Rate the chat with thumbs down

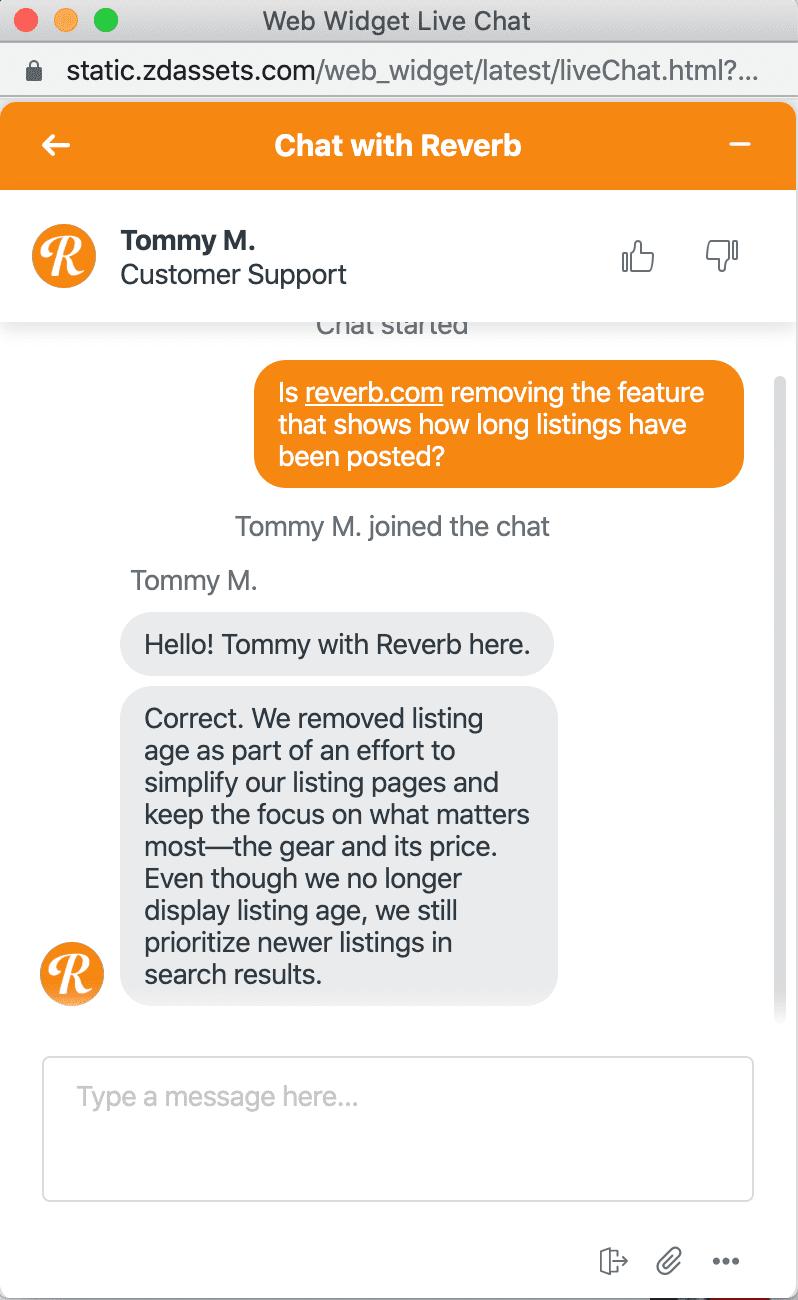[x=721, y=257]
